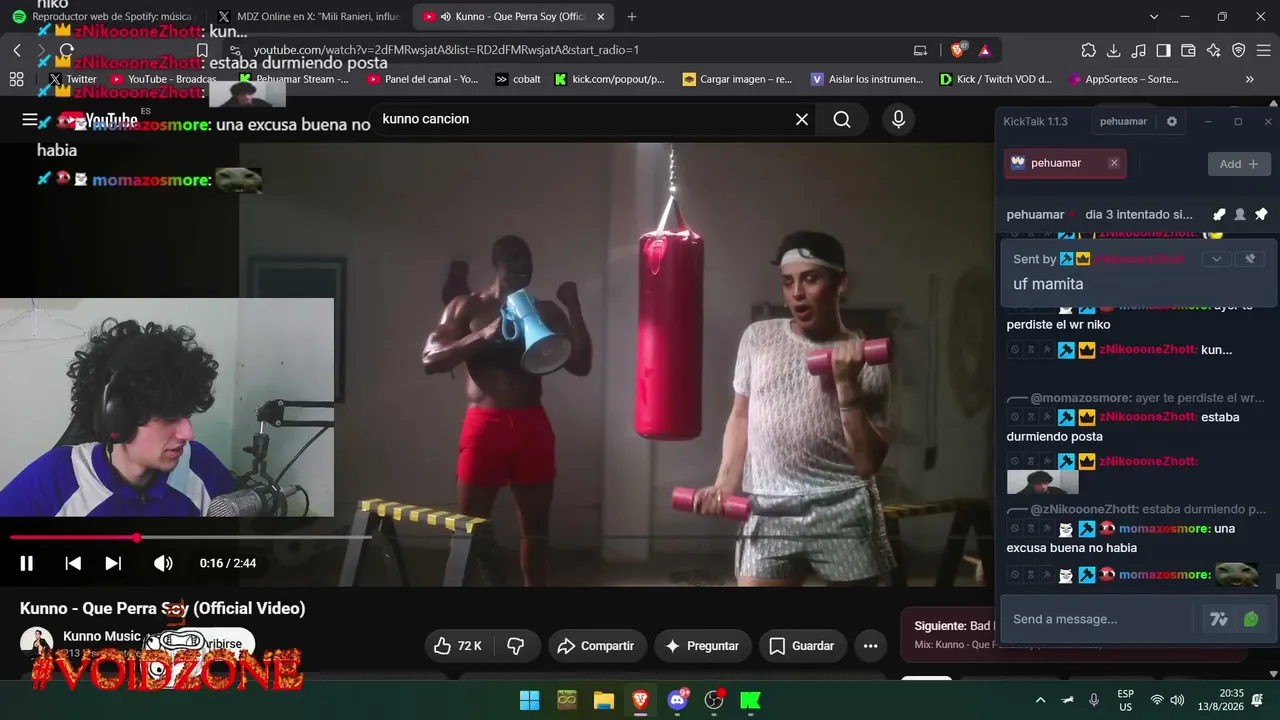1280x720 pixels.
Task: Click the Preguntar button
Action: pyautogui.click(x=703, y=646)
